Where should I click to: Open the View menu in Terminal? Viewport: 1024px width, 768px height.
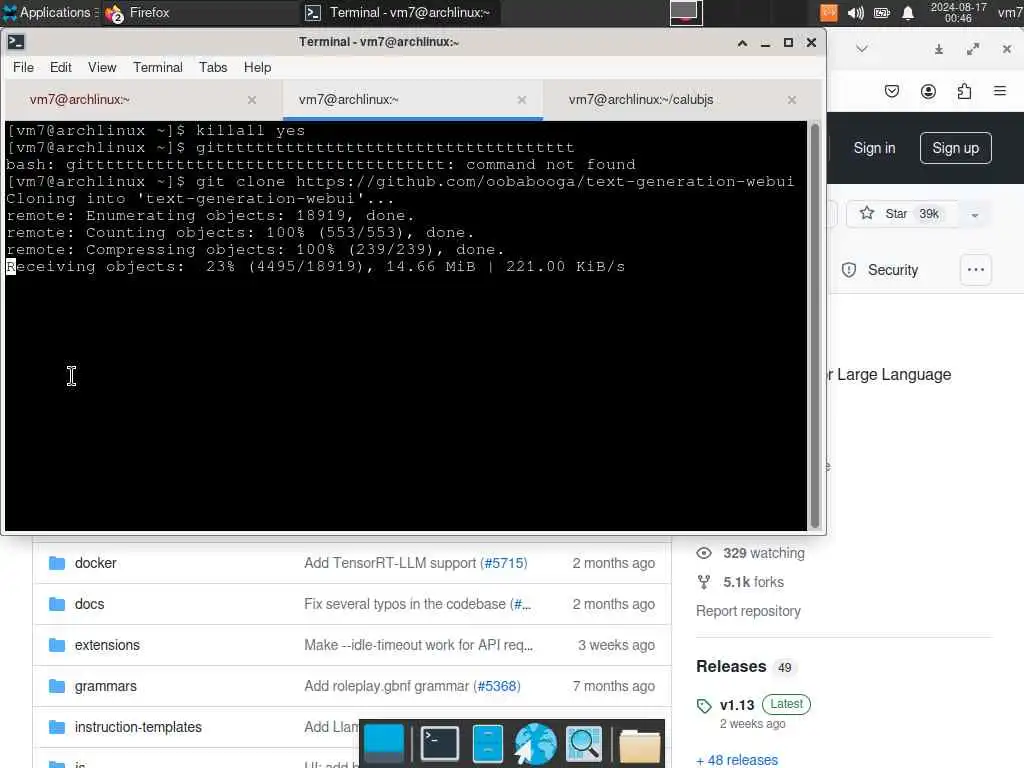pyautogui.click(x=102, y=67)
